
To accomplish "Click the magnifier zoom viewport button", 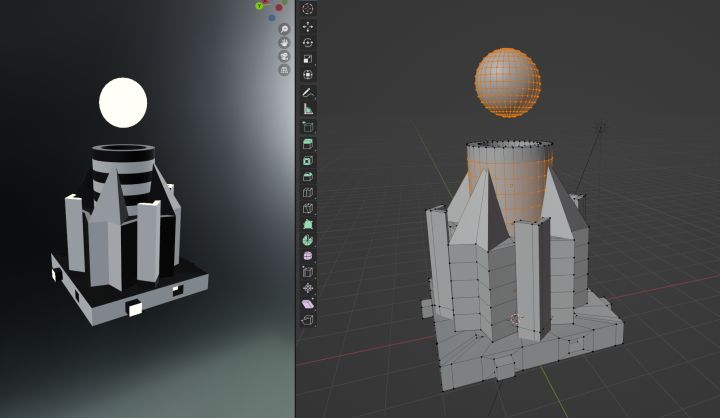I will pyautogui.click(x=284, y=30).
